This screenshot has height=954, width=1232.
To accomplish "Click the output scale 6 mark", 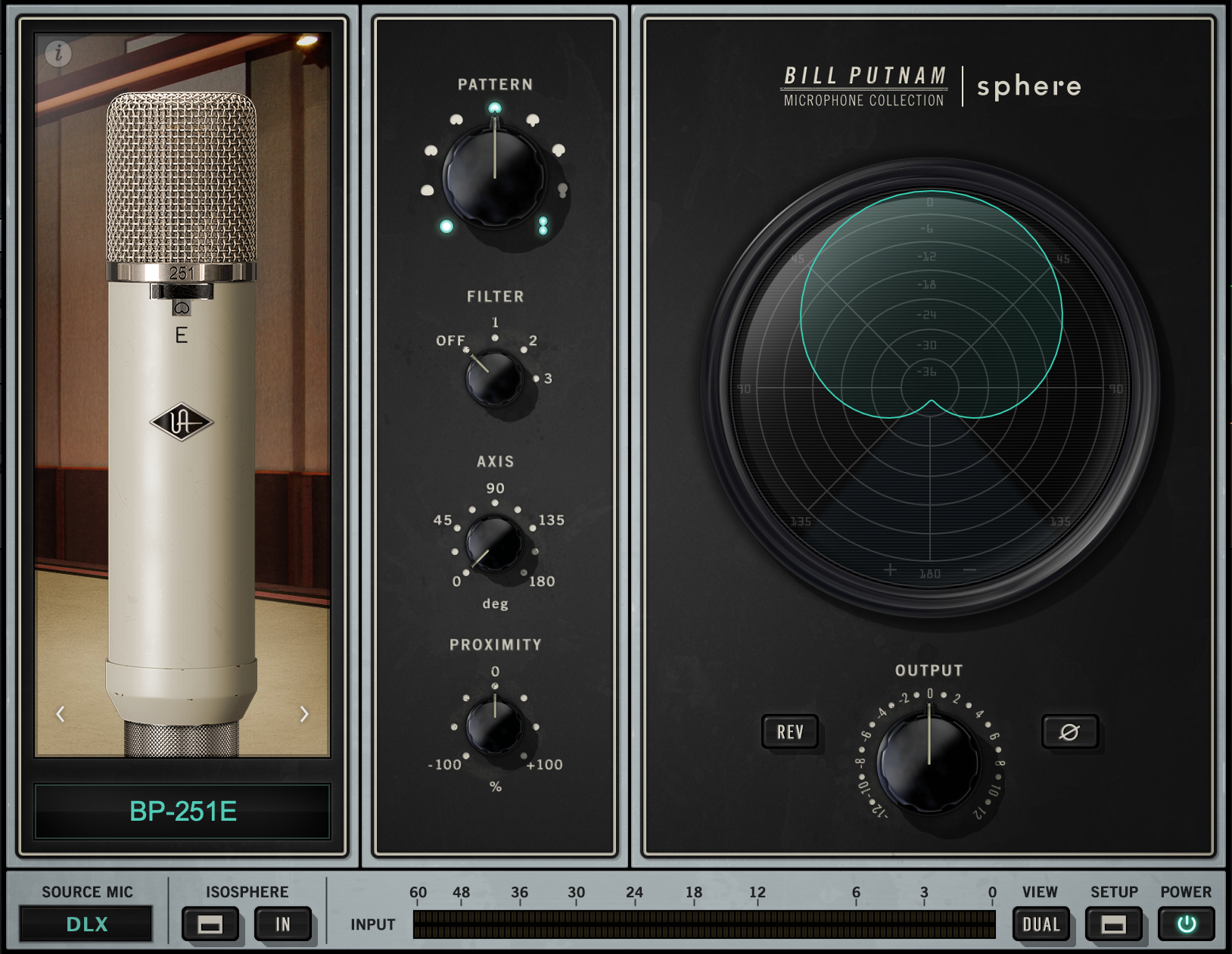I will [994, 736].
